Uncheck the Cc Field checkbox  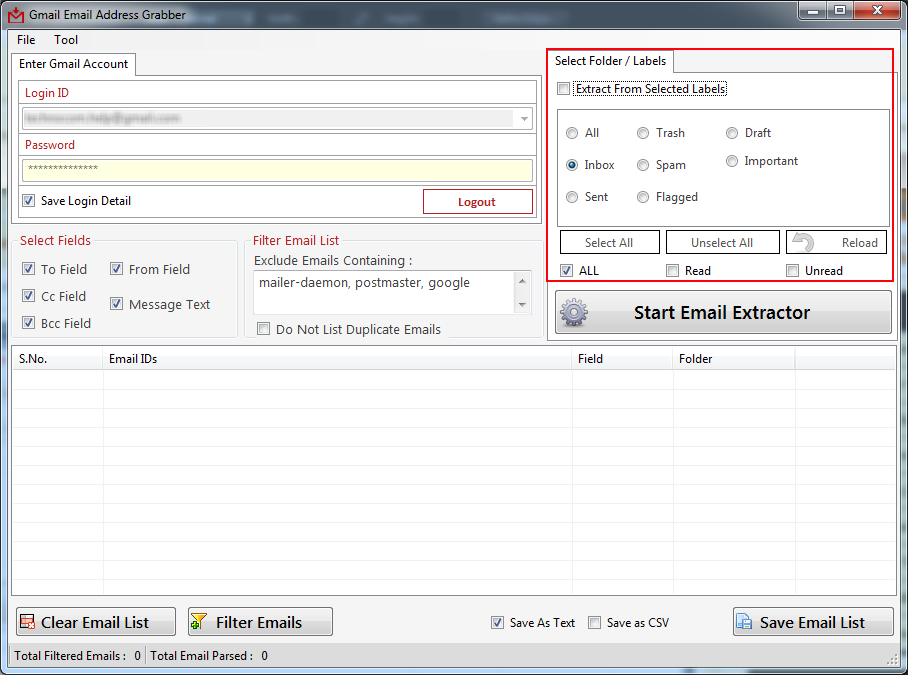pyautogui.click(x=28, y=296)
